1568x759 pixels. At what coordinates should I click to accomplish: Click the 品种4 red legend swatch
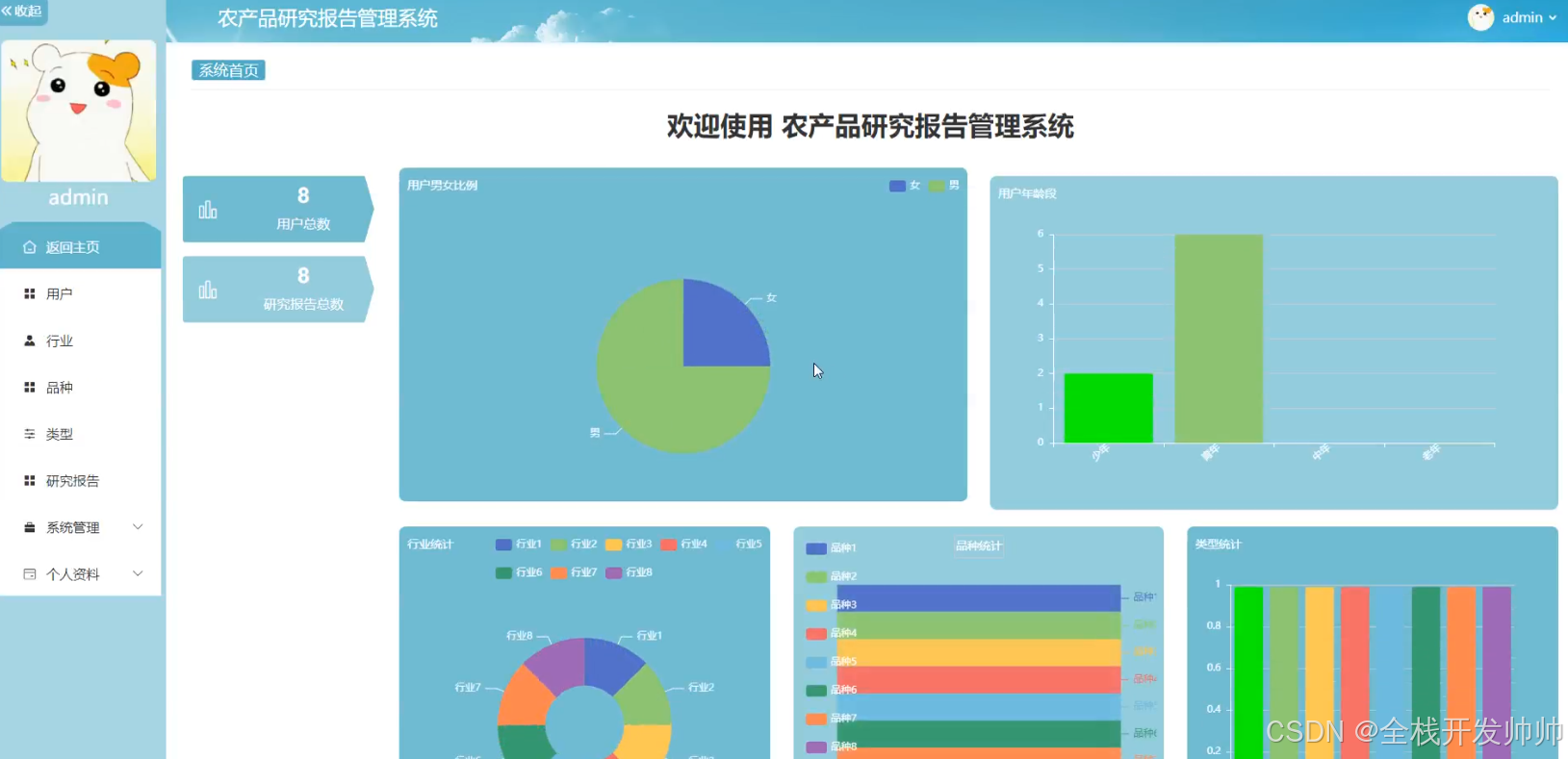[816, 633]
